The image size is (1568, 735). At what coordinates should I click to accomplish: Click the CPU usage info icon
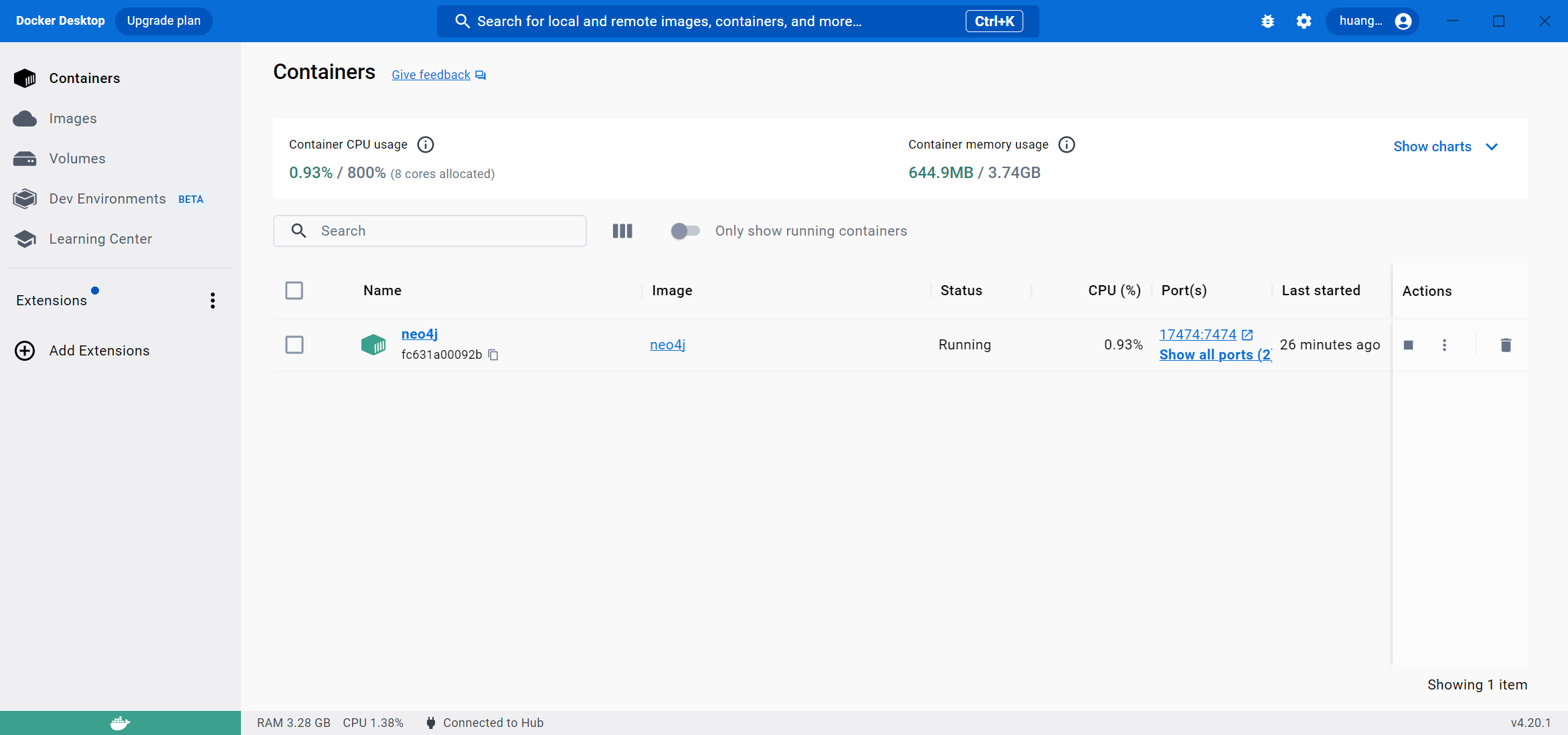pyautogui.click(x=426, y=145)
